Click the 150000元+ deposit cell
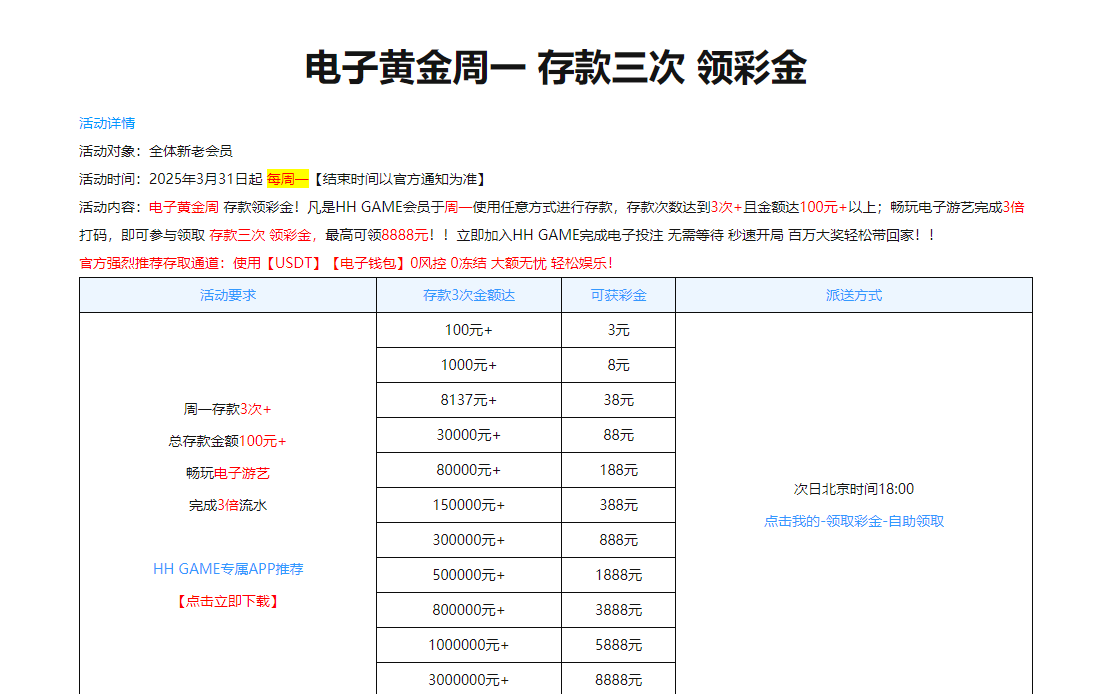Image resolution: width=1095 pixels, height=694 pixels. [469, 505]
